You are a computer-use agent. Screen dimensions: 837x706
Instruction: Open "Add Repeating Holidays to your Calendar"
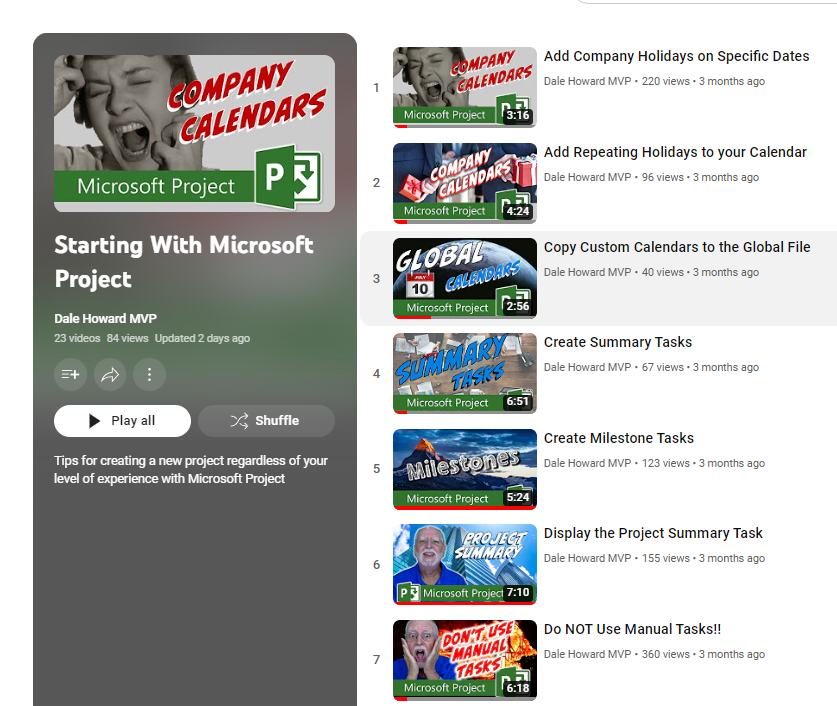675,152
